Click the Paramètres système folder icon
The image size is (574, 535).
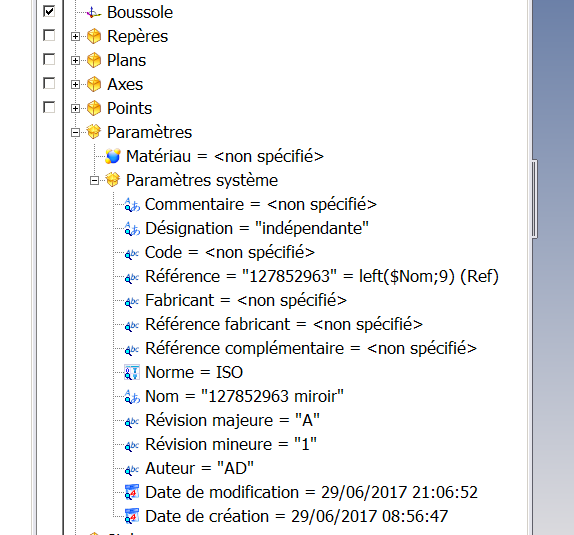[113, 180]
